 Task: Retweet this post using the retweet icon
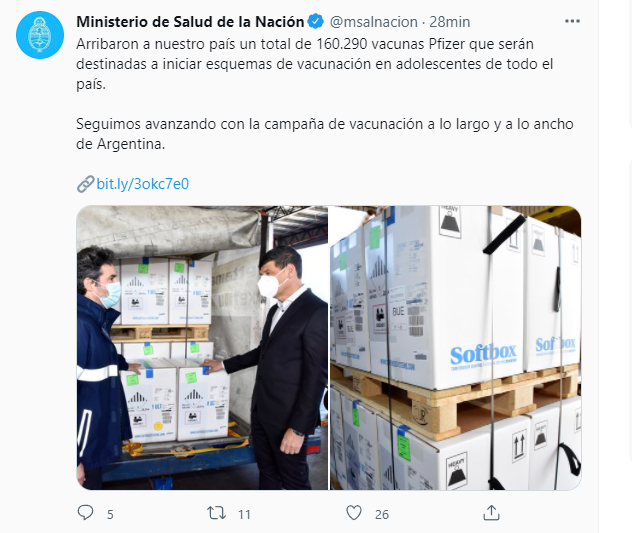click(x=216, y=513)
